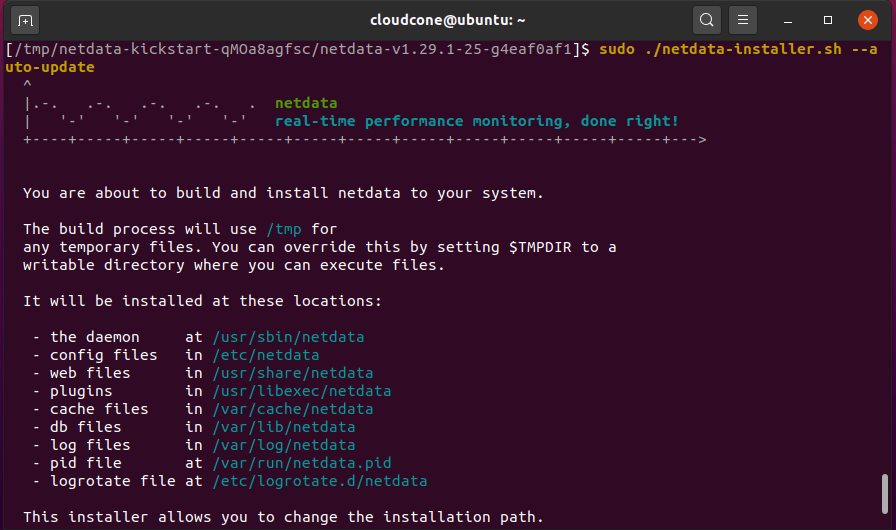Image resolution: width=896 pixels, height=530 pixels.
Task: Click the /etc/logrotate.d/netdata path
Action: coord(320,481)
